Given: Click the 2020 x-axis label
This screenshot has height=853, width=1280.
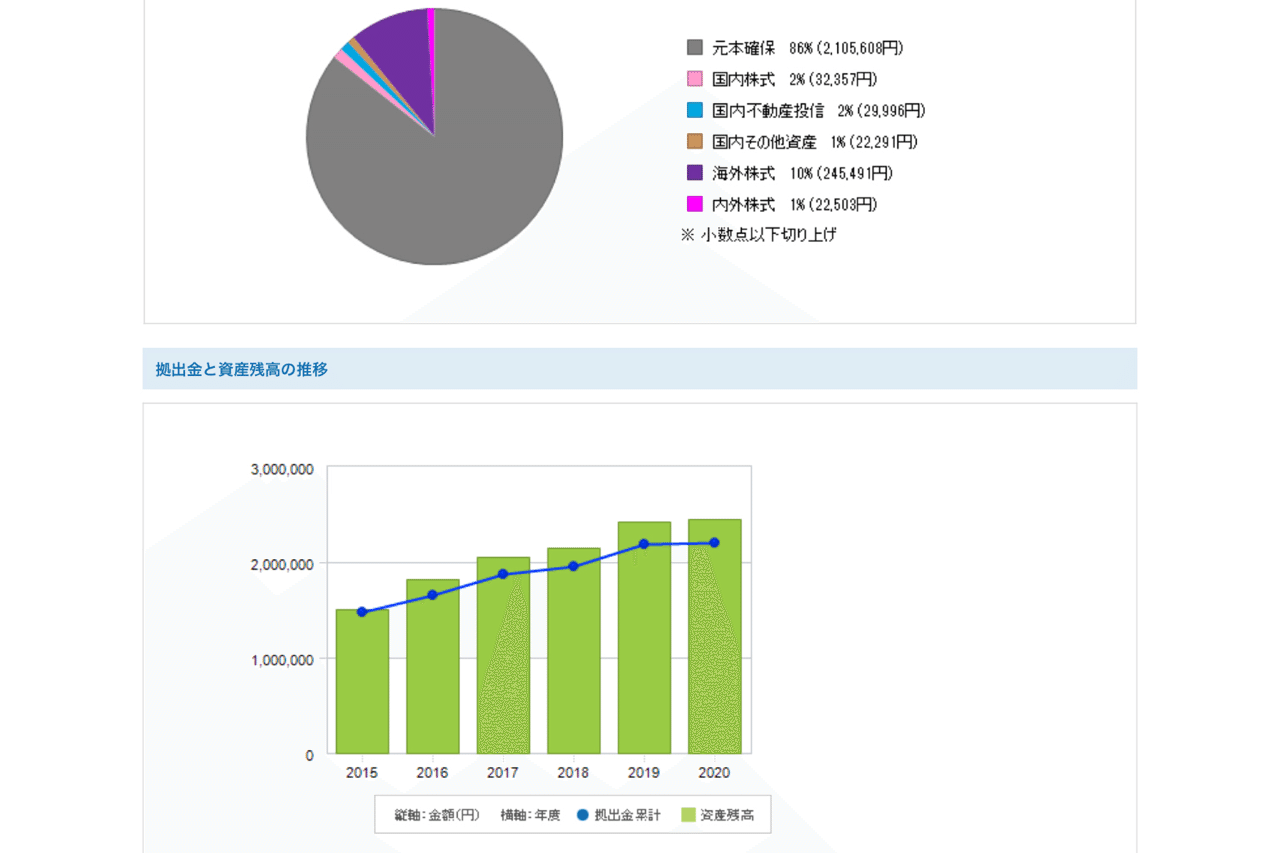Looking at the screenshot, I should pos(714,773).
